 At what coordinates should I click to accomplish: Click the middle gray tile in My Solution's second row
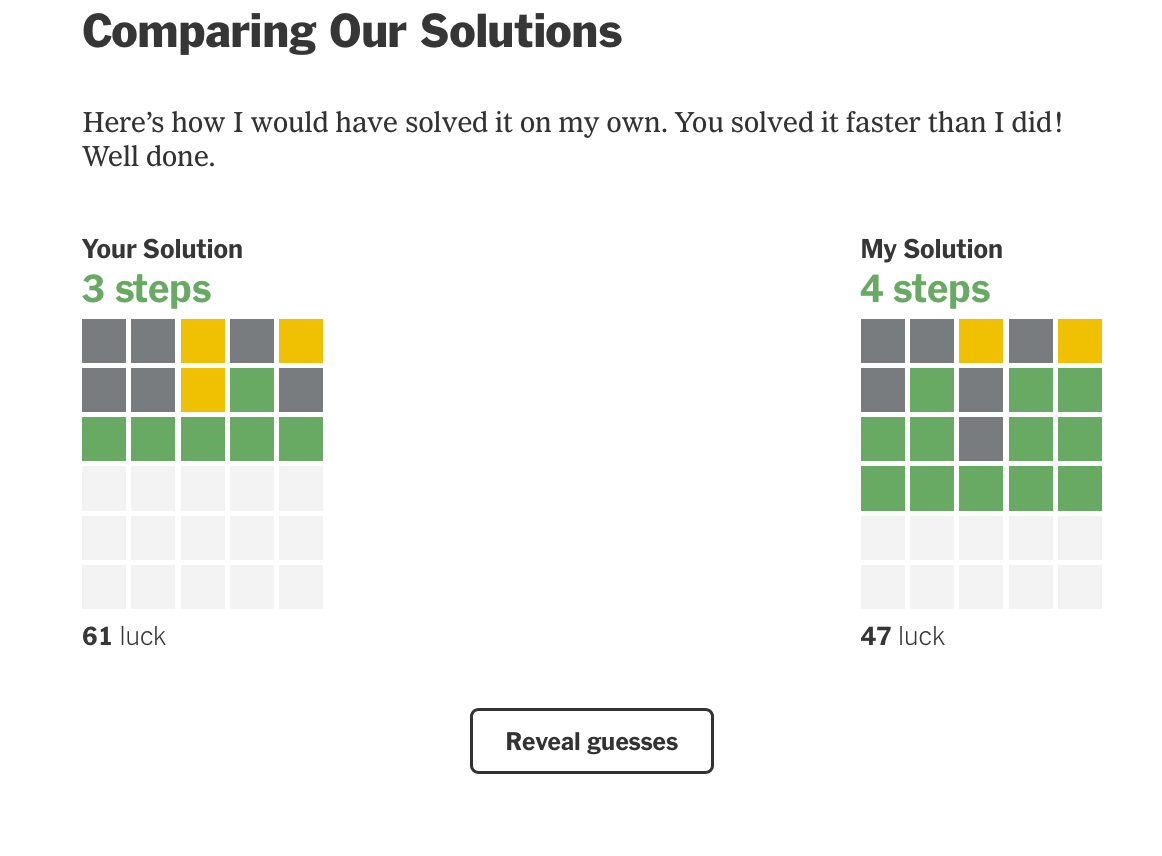(x=981, y=390)
